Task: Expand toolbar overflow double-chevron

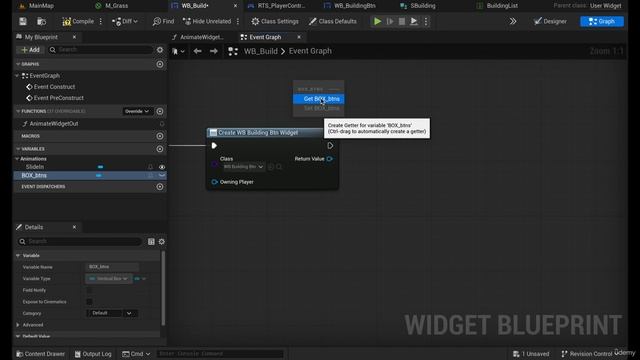Action: click(513, 21)
